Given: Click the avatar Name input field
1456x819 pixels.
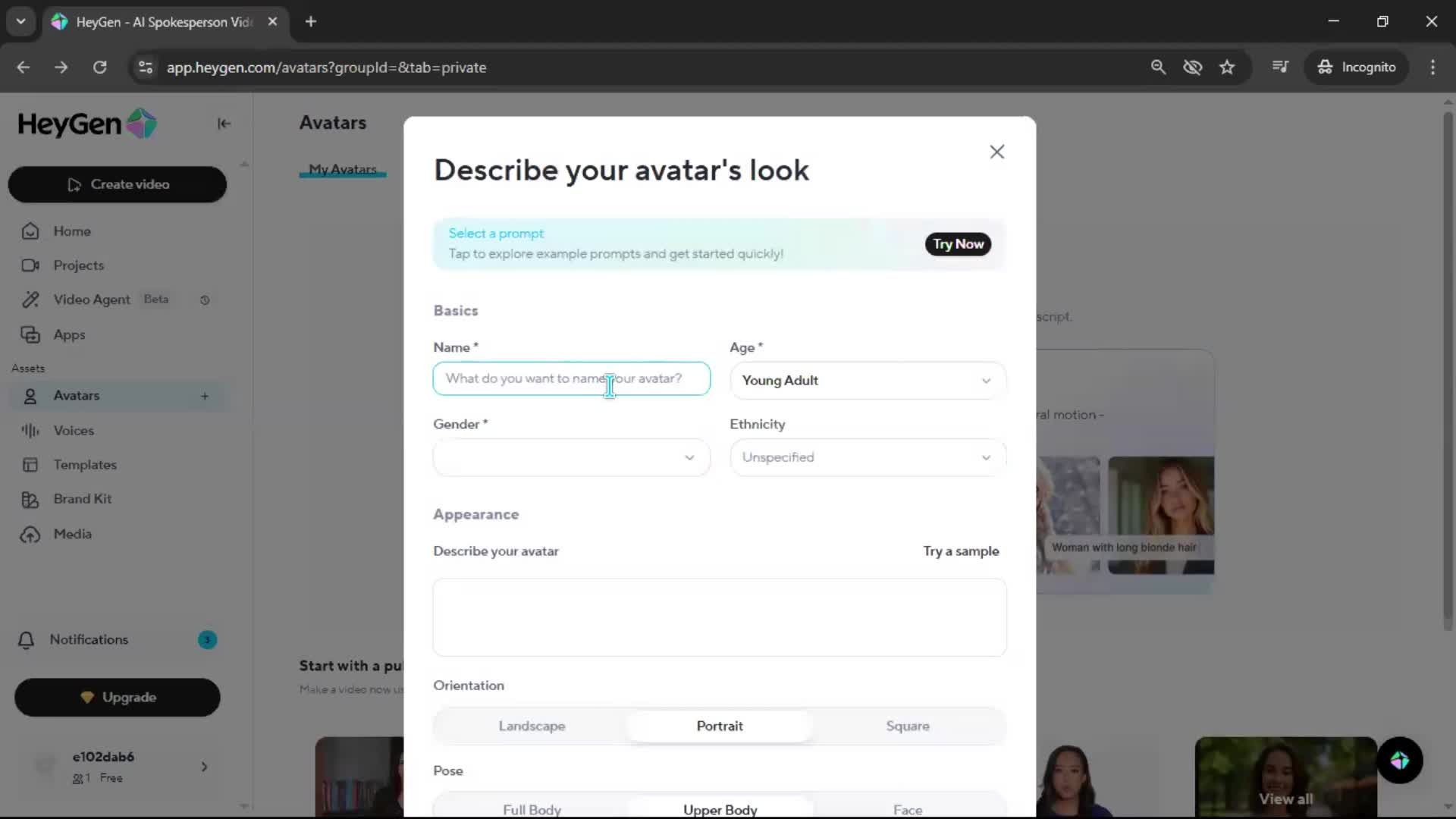Looking at the screenshot, I should [x=570, y=378].
